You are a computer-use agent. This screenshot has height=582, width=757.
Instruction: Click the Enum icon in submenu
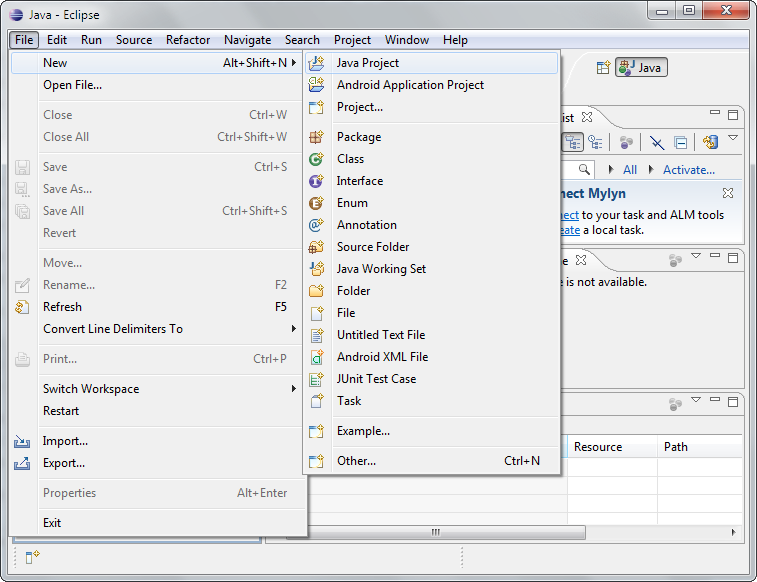click(x=317, y=203)
